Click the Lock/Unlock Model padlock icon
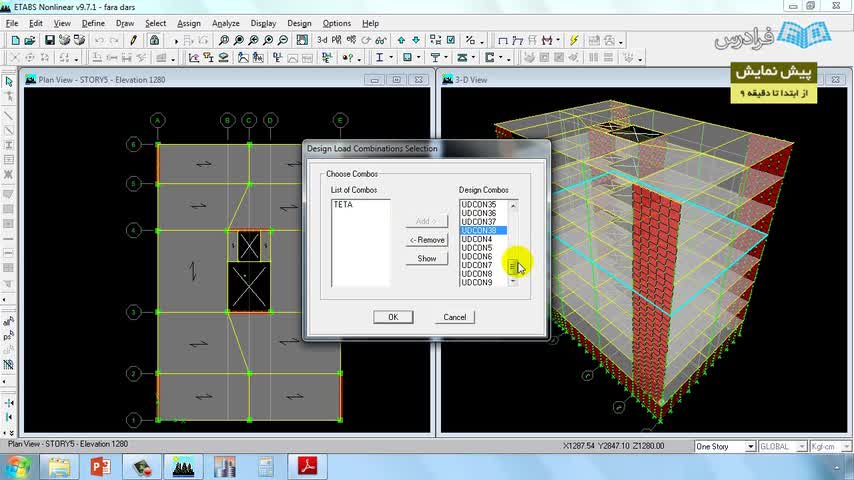This screenshot has height=480, width=854. click(154, 40)
